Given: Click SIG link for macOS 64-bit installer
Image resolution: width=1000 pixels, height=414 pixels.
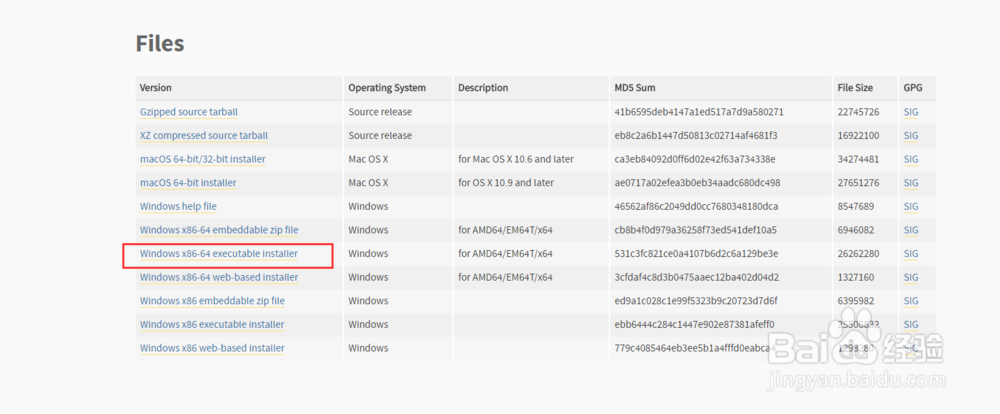Looking at the screenshot, I should [910, 183].
